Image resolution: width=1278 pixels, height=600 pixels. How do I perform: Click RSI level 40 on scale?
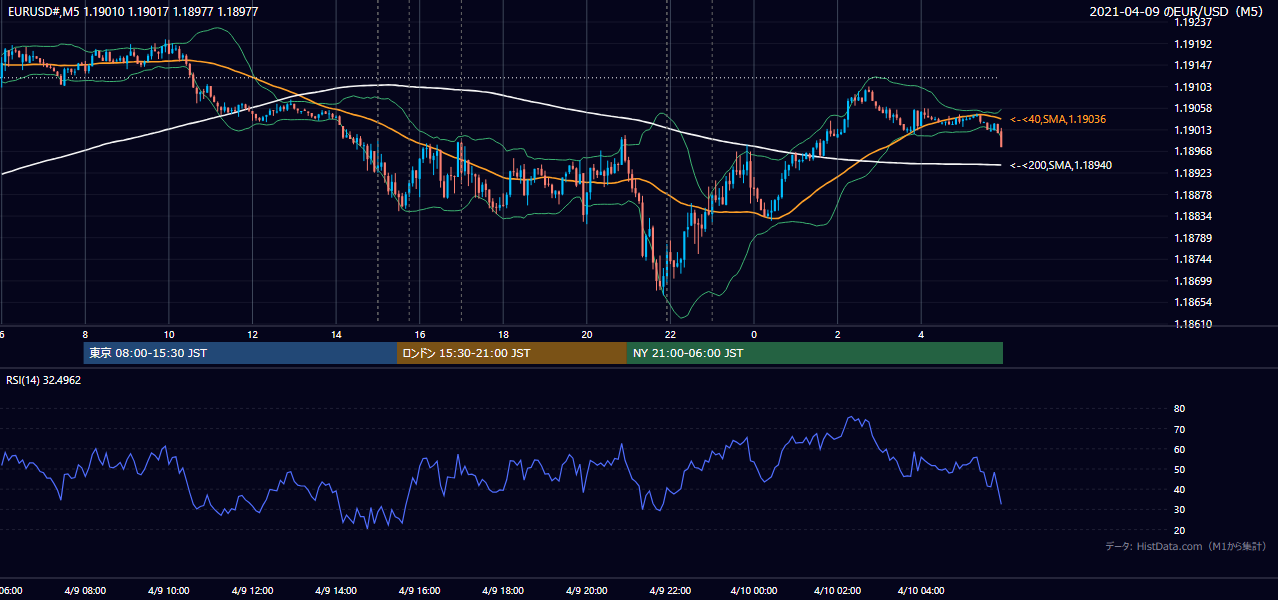(x=1180, y=489)
